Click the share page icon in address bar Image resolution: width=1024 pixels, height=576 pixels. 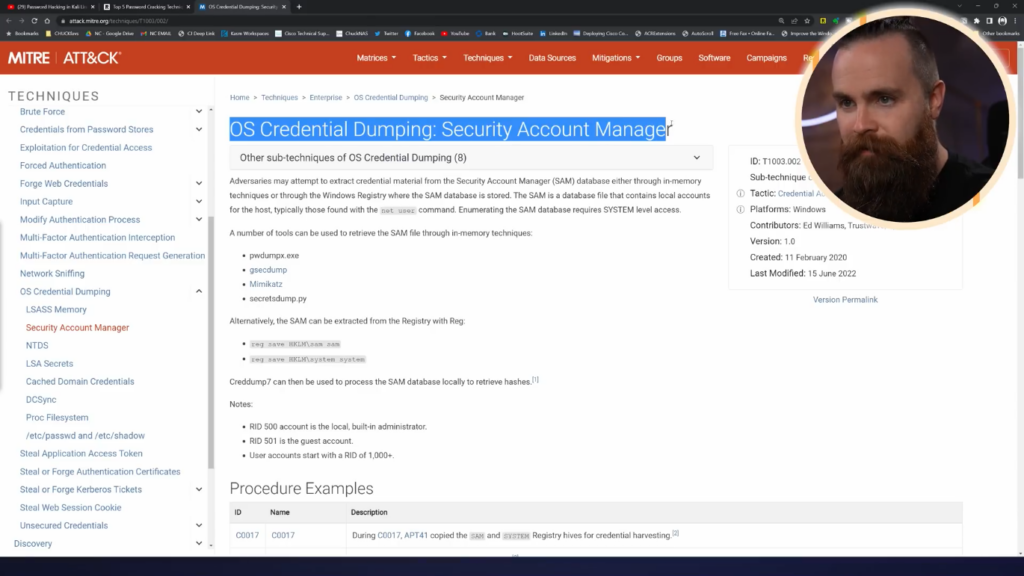pyautogui.click(x=794, y=21)
